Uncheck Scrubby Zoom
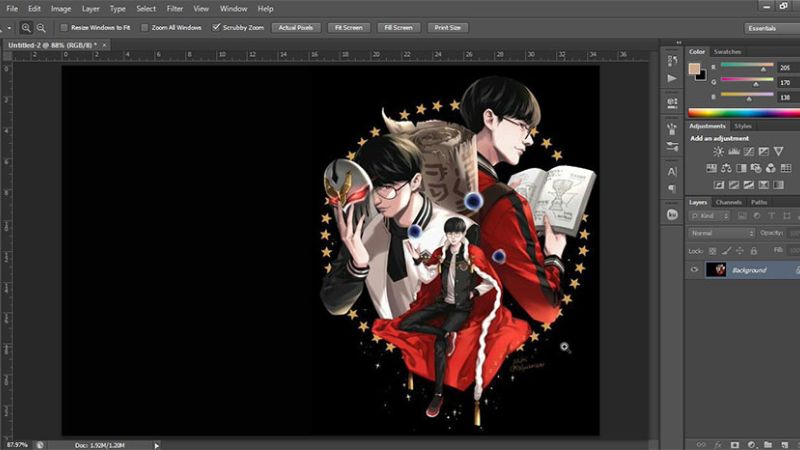 click(x=216, y=27)
